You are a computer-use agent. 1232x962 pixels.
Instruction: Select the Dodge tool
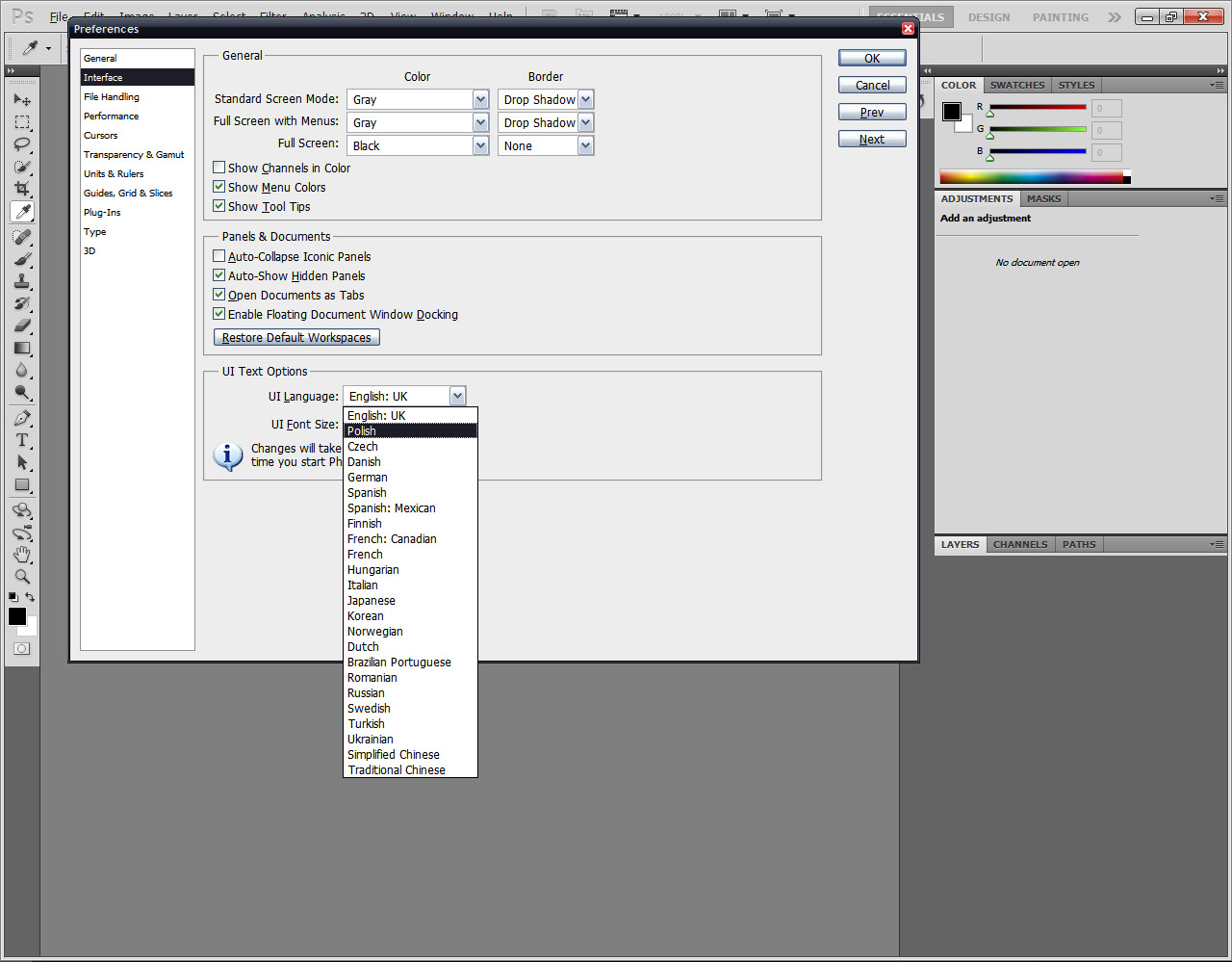pos(22,392)
